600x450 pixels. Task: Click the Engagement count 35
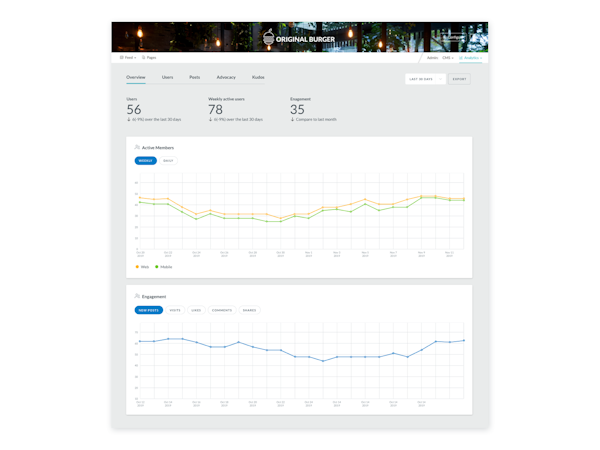297,109
